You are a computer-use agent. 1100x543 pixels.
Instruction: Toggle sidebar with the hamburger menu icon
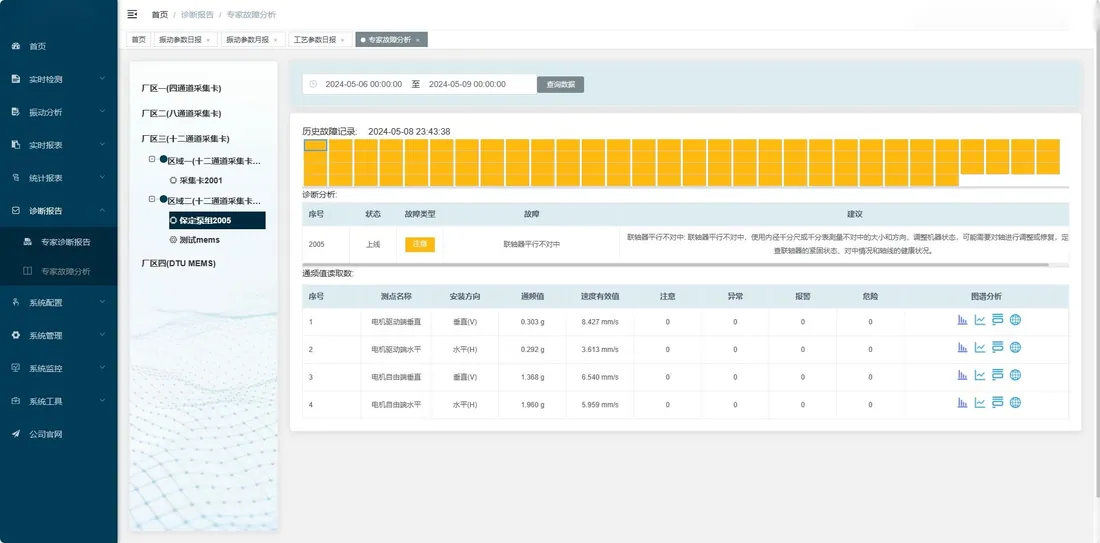click(132, 14)
